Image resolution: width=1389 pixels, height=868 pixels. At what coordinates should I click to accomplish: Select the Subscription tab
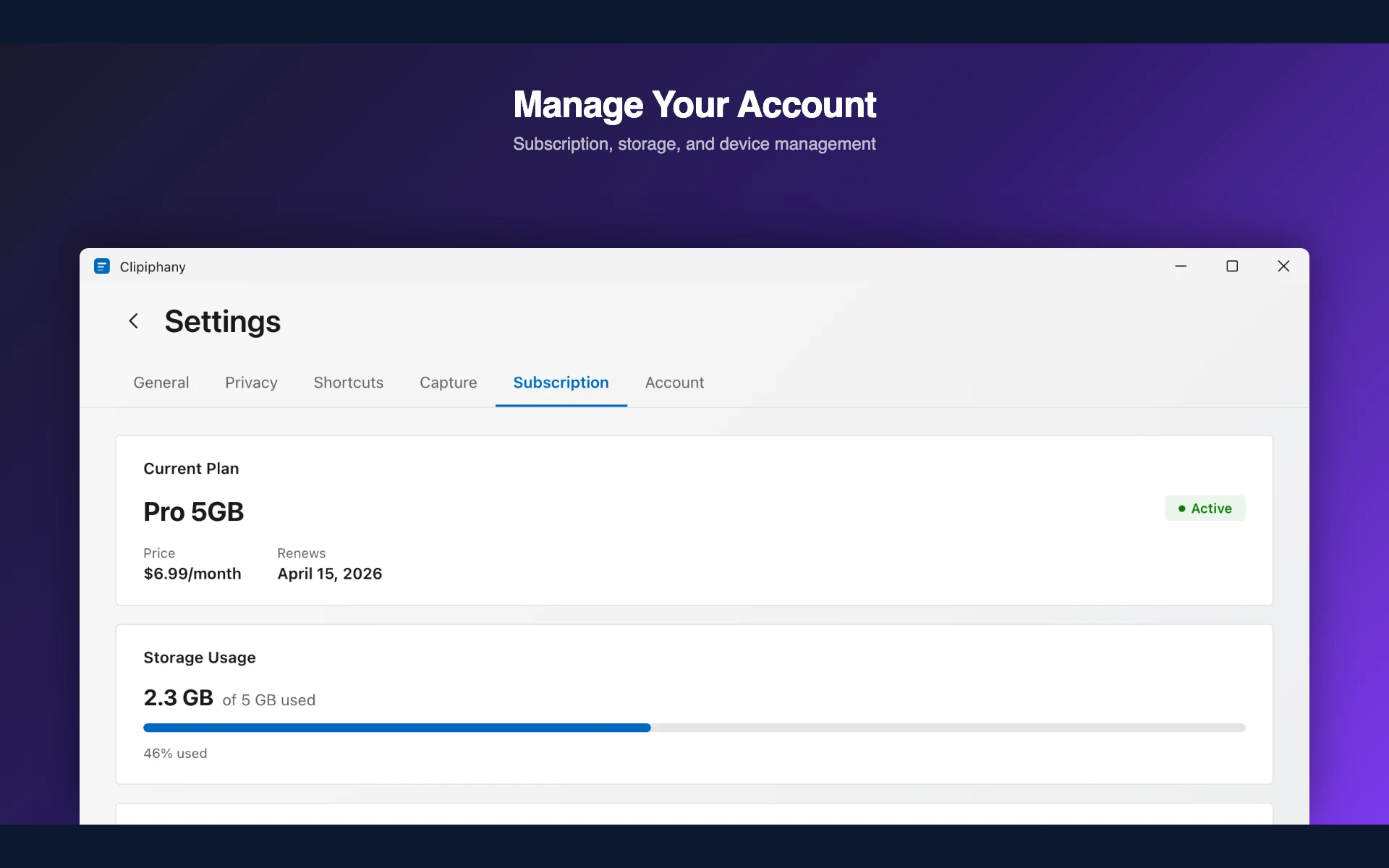(x=561, y=383)
